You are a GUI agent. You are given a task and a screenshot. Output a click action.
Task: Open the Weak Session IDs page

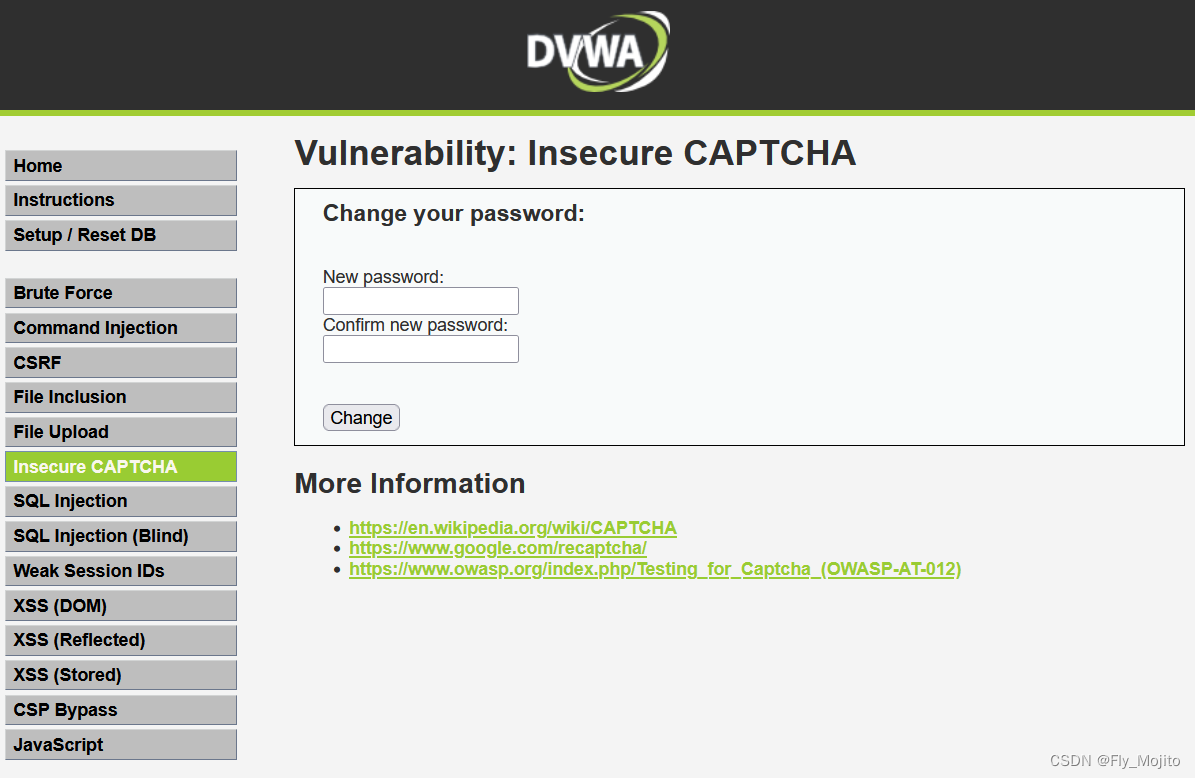pyautogui.click(x=120, y=570)
